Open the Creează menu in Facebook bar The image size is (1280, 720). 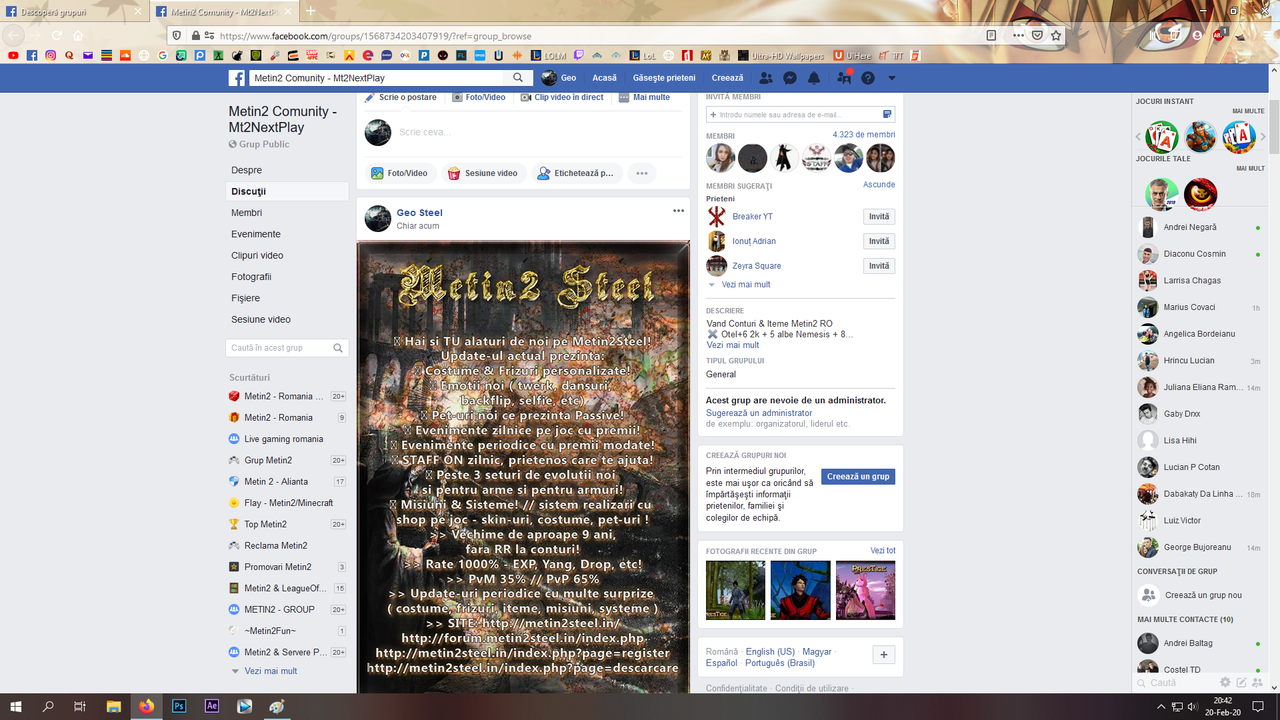[x=728, y=78]
